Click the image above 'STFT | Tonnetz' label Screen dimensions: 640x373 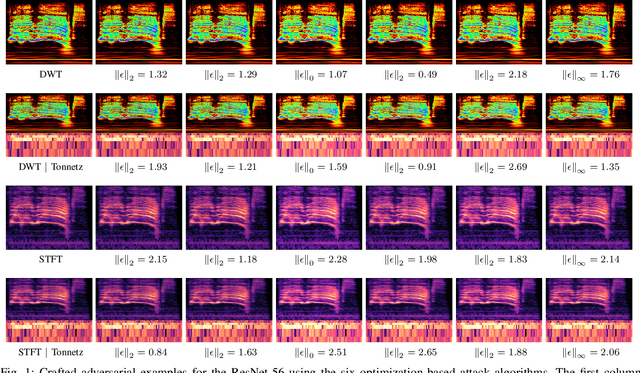49,310
